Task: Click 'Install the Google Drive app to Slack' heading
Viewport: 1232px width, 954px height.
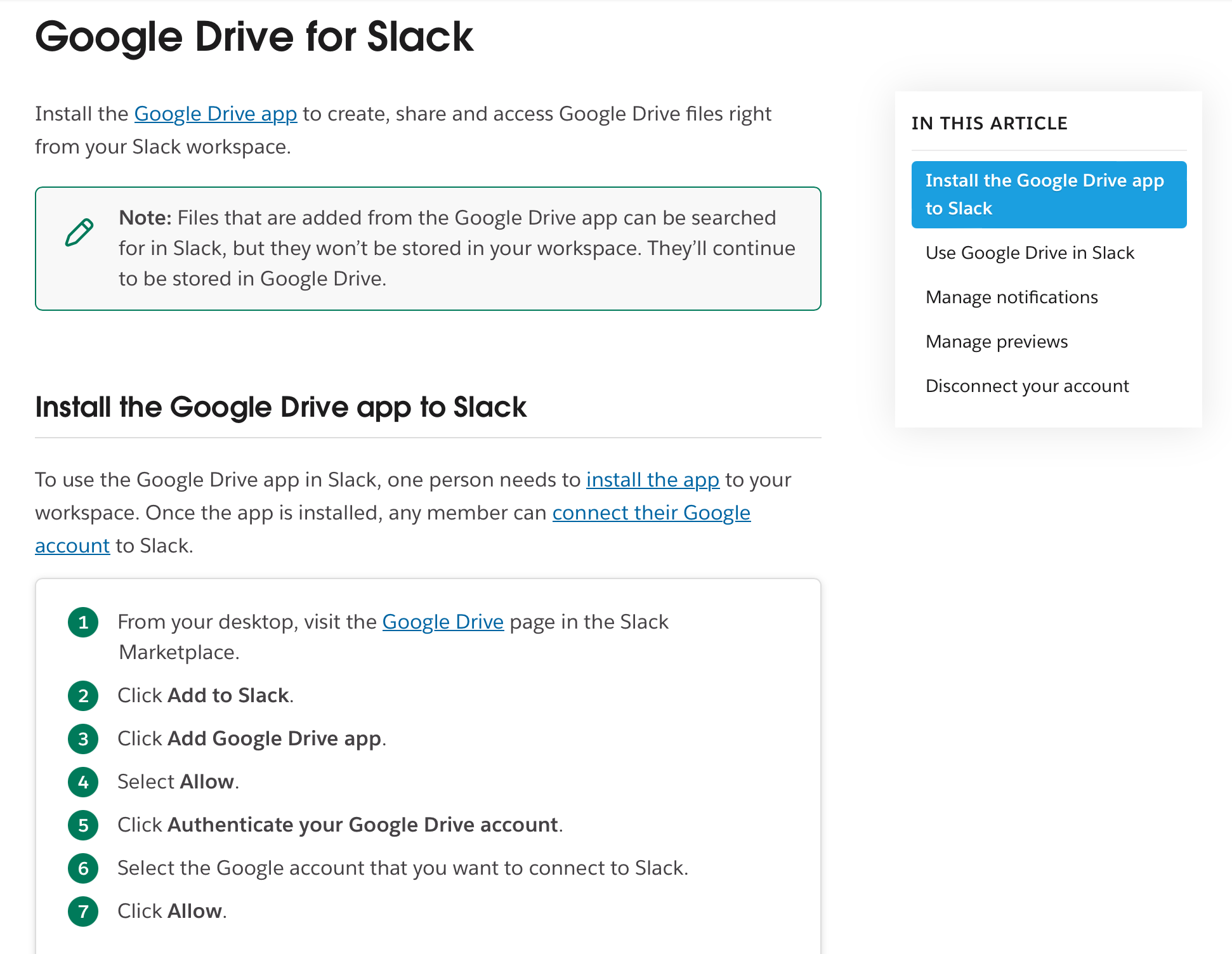Action: [280, 407]
